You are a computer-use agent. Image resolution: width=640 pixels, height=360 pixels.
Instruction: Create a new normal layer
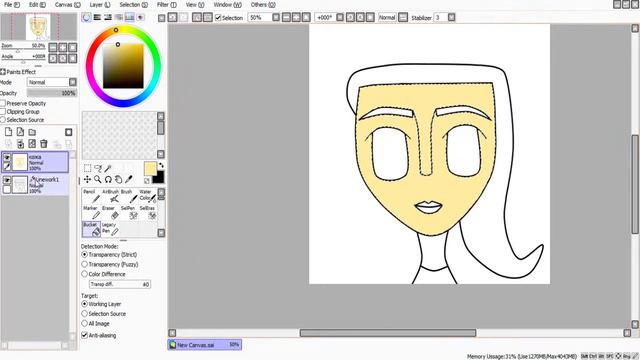pos(8,132)
